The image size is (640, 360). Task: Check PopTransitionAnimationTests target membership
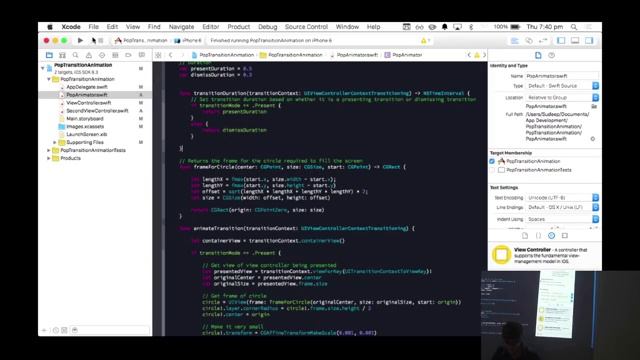(492, 170)
